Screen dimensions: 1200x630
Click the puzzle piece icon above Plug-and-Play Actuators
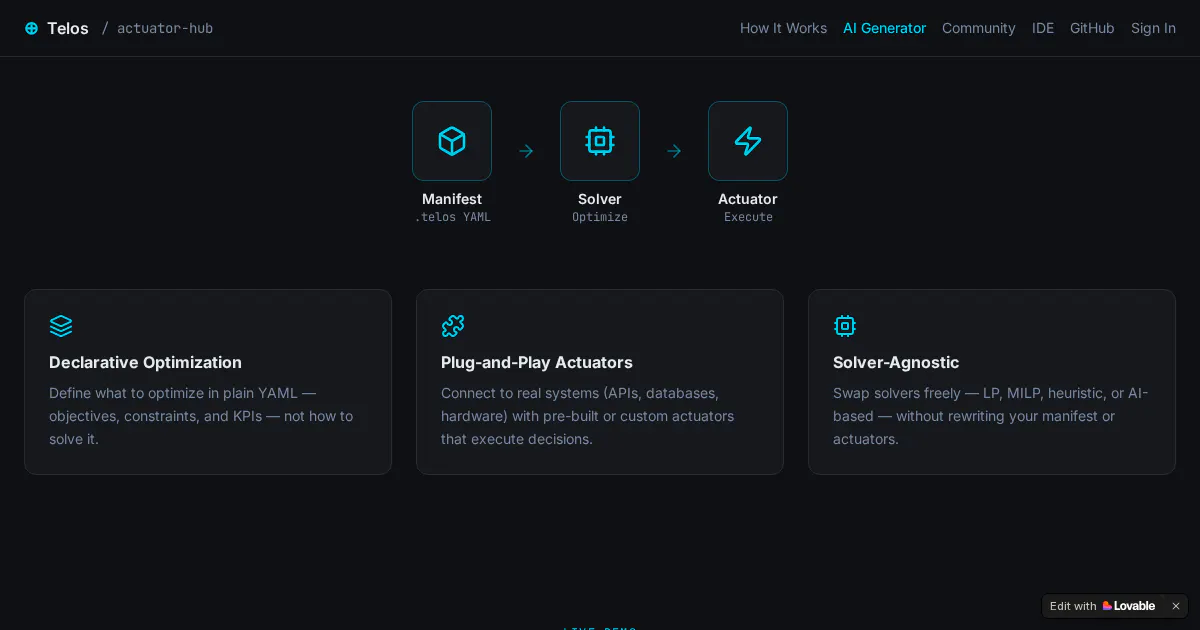[453, 326]
